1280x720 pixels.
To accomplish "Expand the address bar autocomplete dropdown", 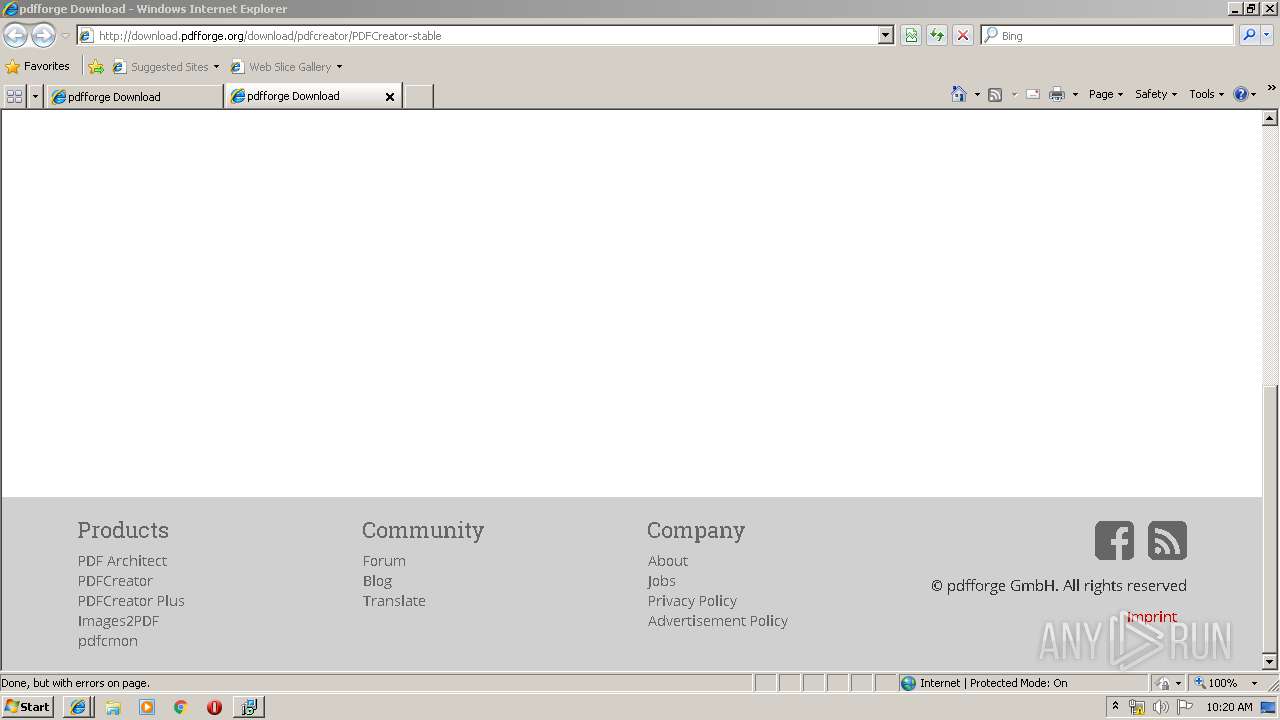I will 886,35.
